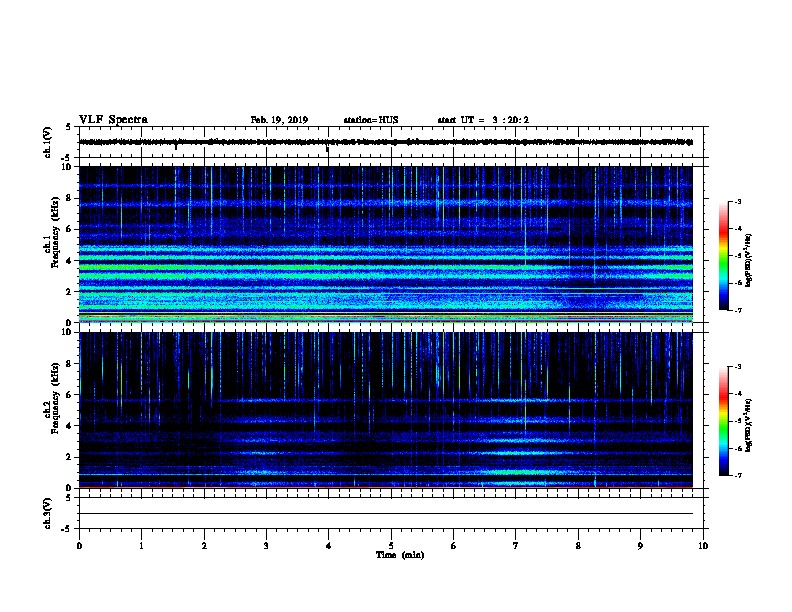
Task: Click the "-7" label on ch.1 colorbar
Action: click(x=737, y=310)
